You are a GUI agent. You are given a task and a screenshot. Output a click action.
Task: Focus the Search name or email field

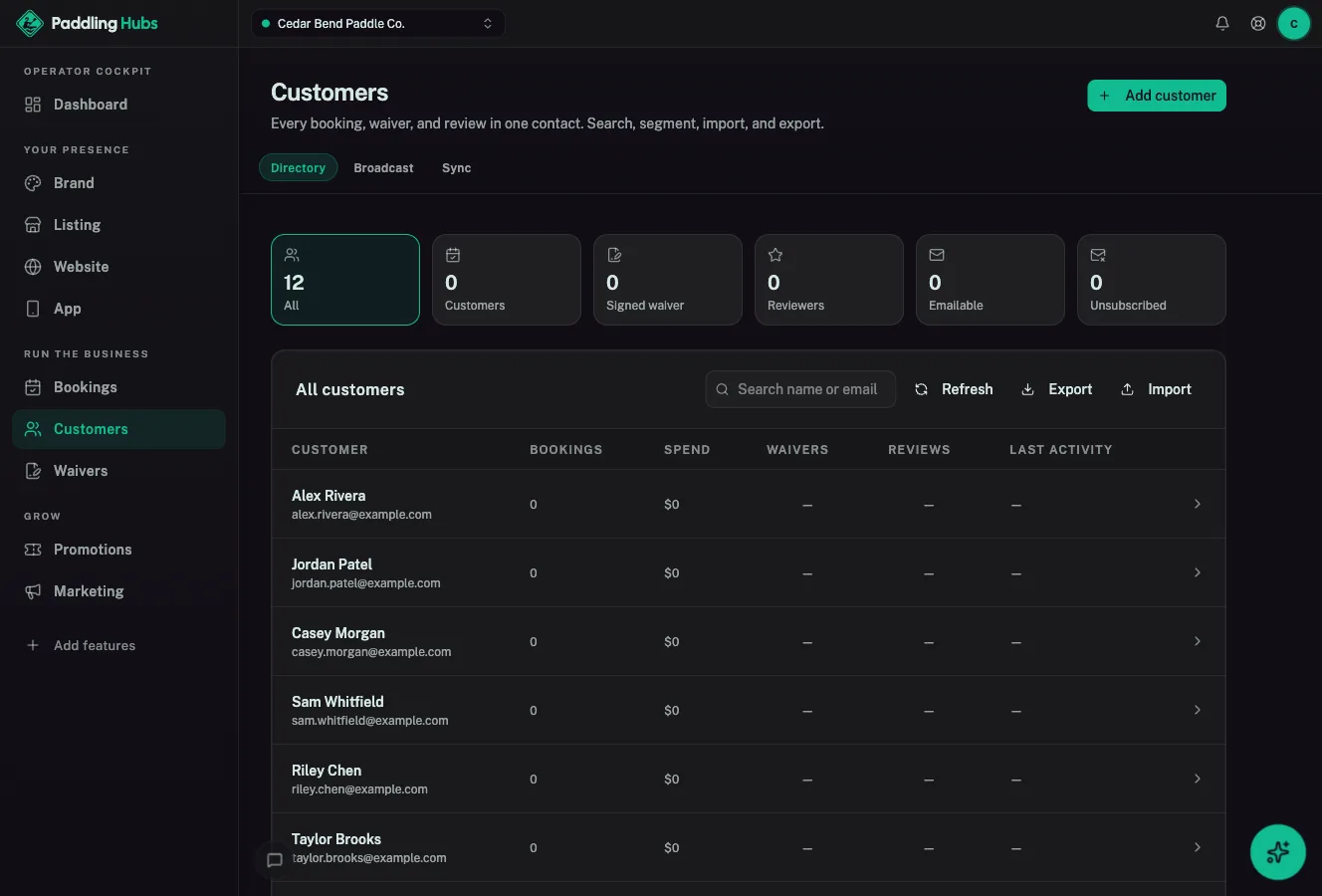[x=800, y=389]
